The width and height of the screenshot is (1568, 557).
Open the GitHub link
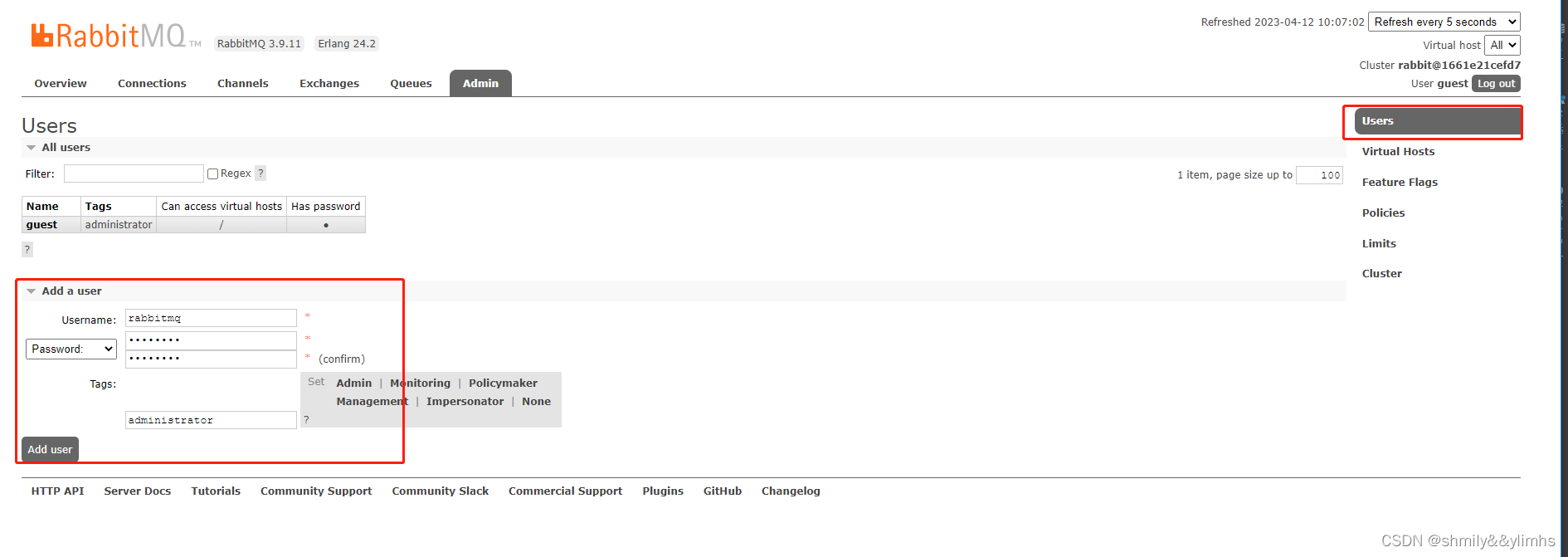tap(722, 491)
